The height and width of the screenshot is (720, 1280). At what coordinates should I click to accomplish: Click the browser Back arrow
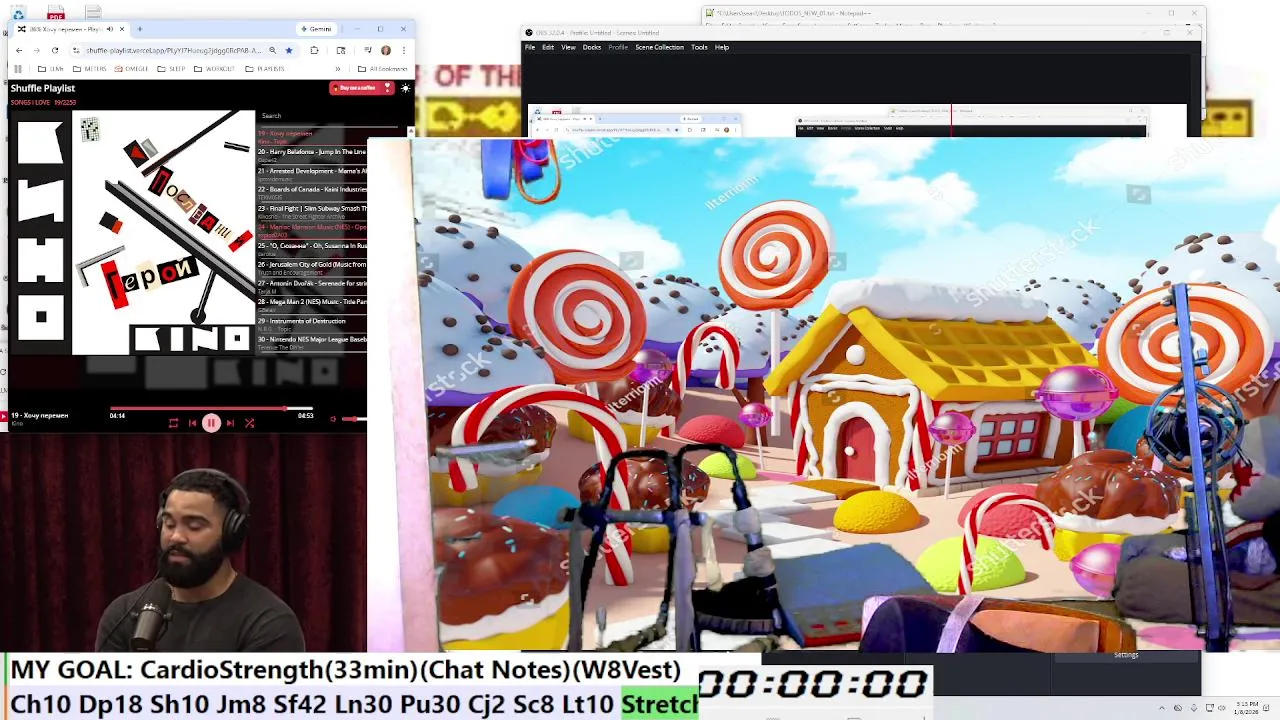pyautogui.click(x=18, y=50)
